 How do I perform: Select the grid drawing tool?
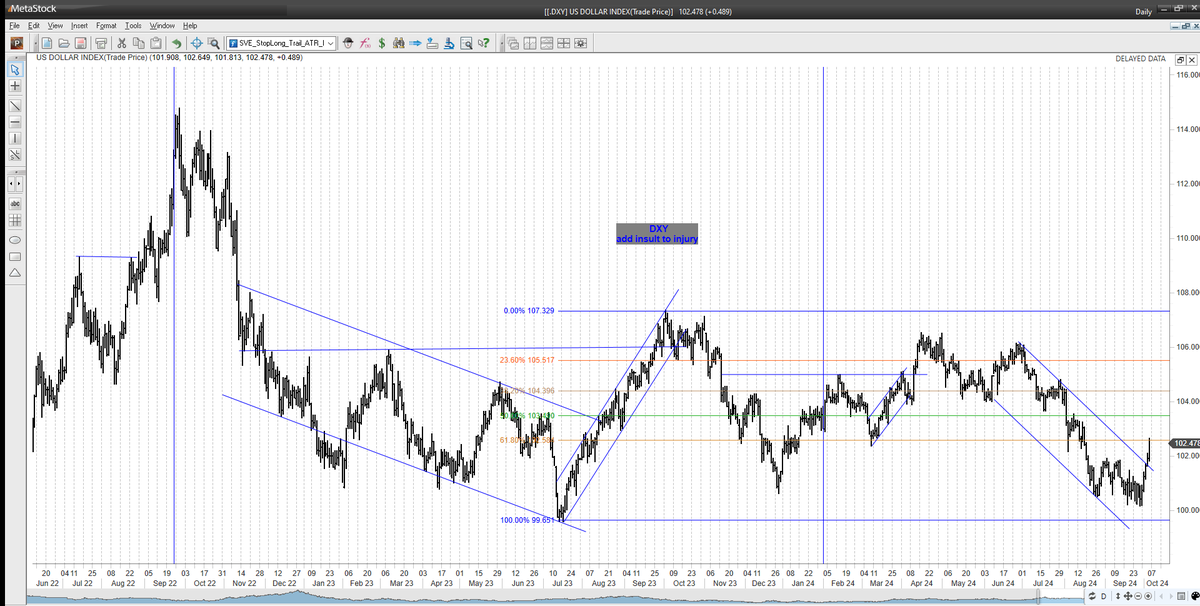[15, 221]
